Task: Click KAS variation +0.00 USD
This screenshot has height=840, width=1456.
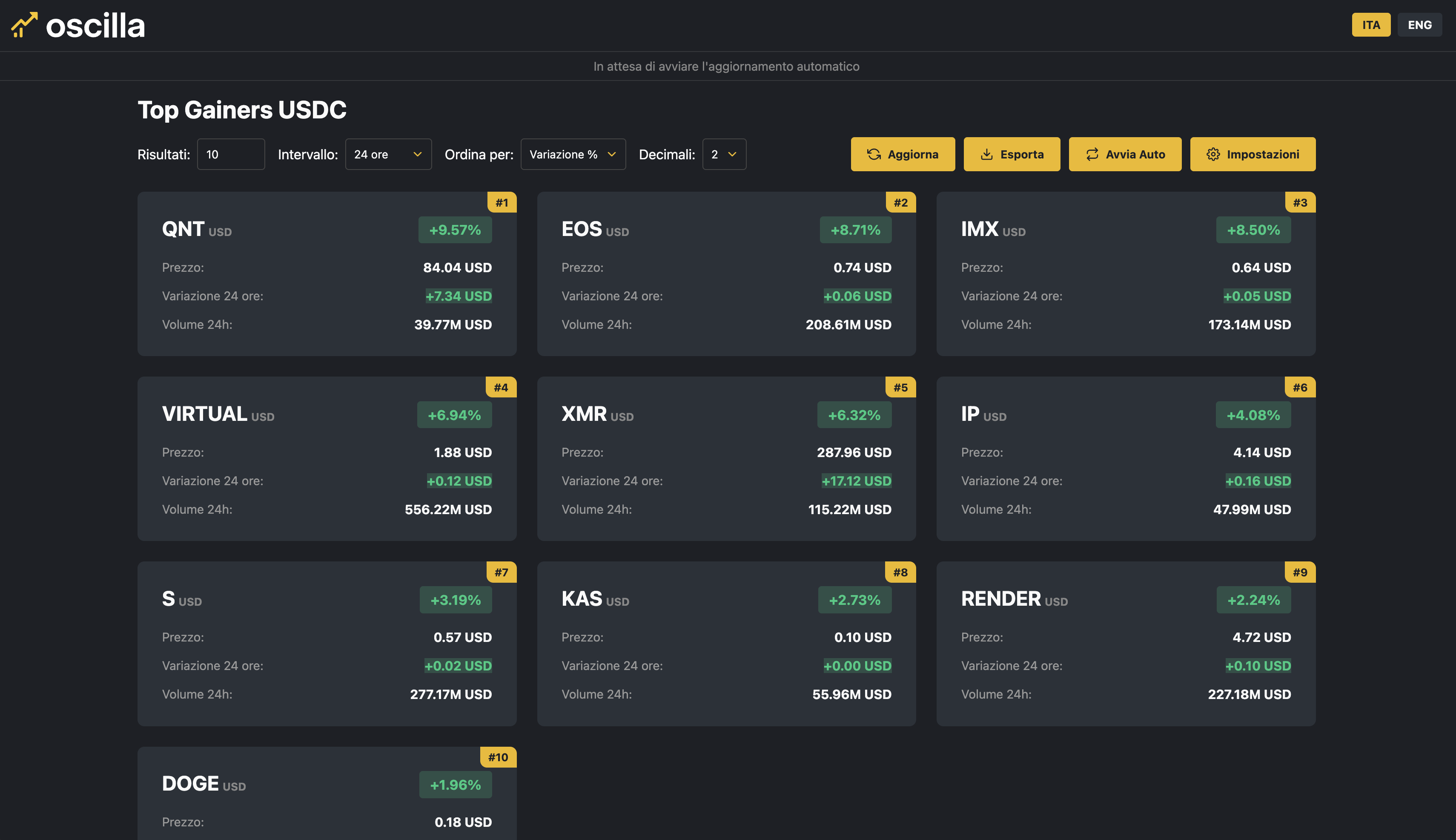Action: tap(857, 665)
